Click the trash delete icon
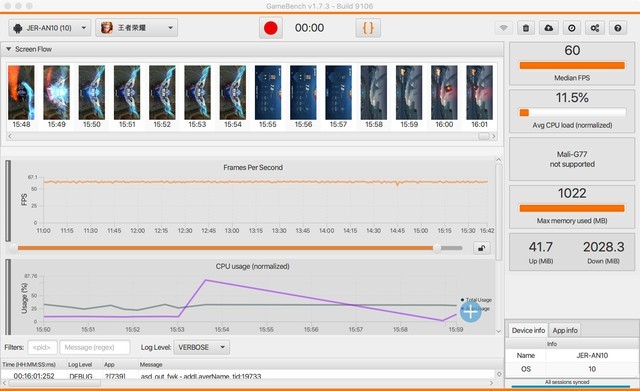This screenshot has height=391, width=640. pos(526,28)
